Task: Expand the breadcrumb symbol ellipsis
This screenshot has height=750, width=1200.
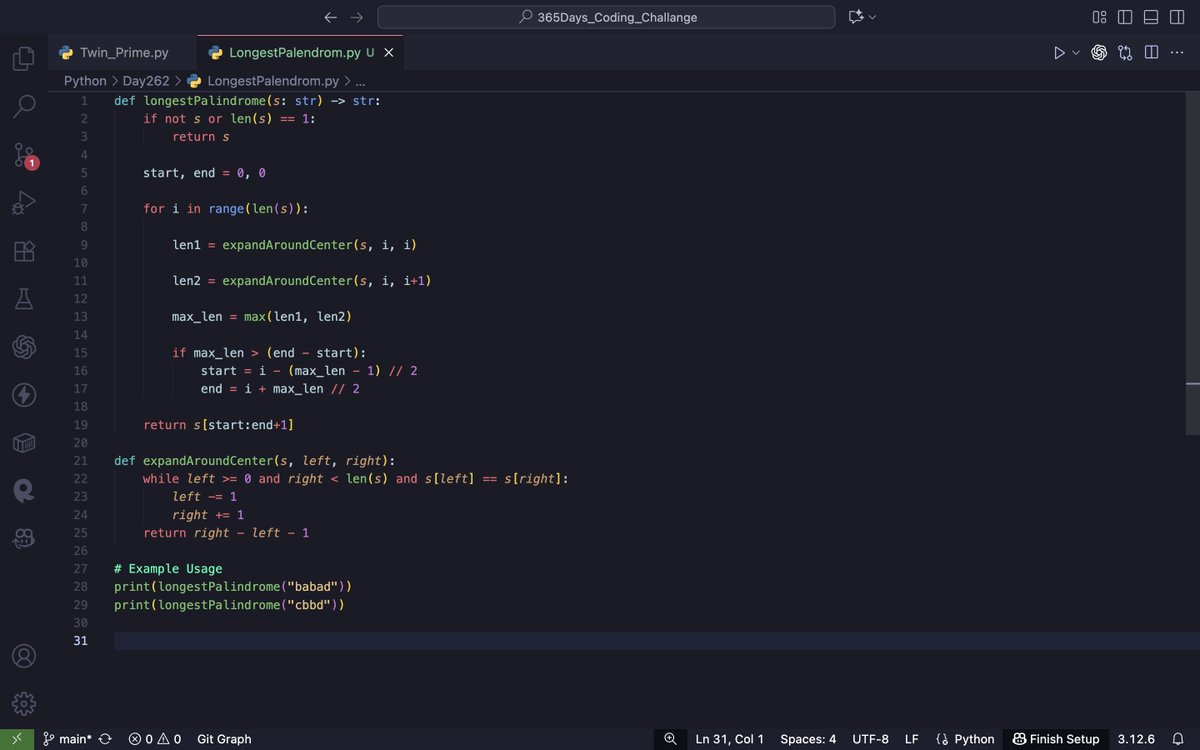Action: [x=360, y=81]
